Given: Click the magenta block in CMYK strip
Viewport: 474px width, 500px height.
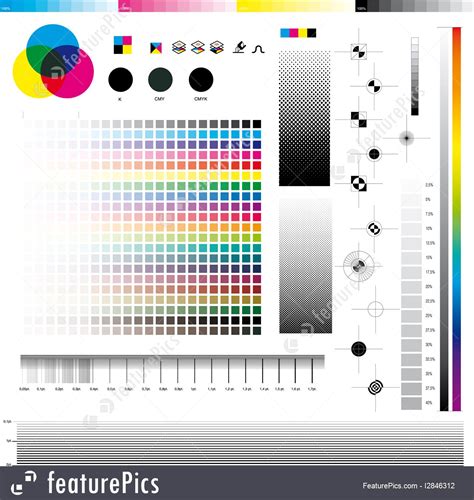Looking at the screenshot, I should tap(294, 33).
